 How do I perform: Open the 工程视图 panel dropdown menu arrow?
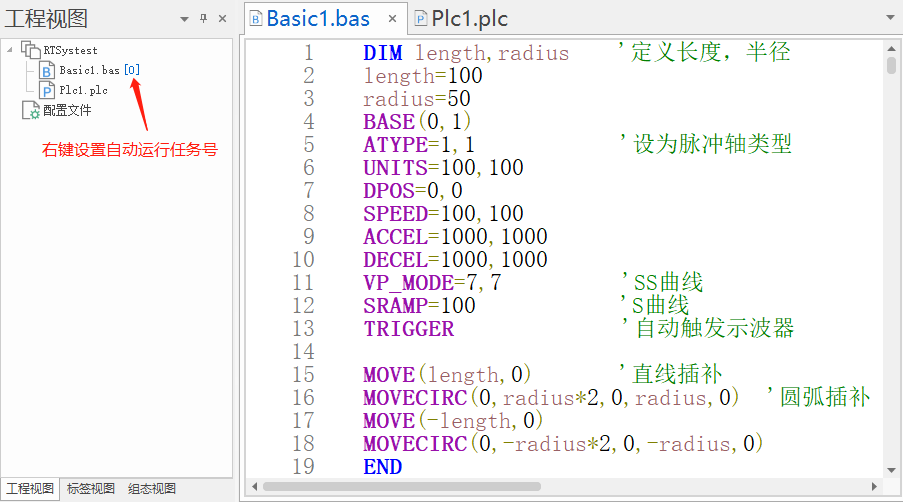coord(184,19)
